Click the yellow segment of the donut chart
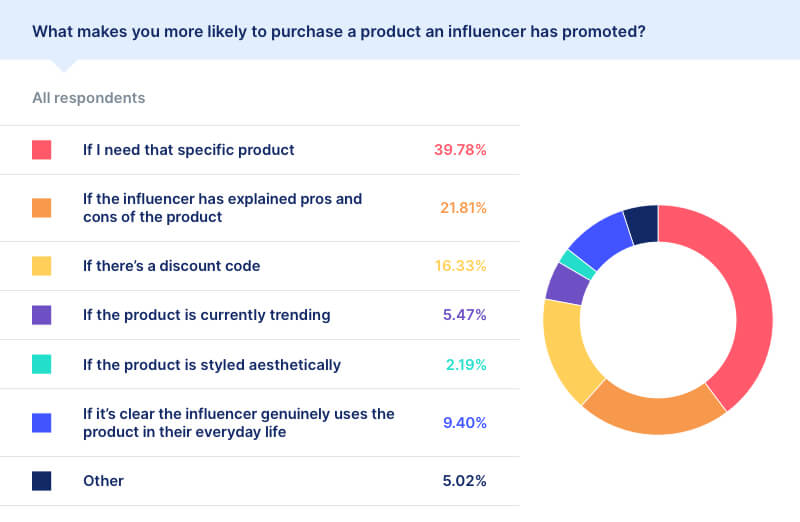Image resolution: width=800 pixels, height=522 pixels. (566, 347)
